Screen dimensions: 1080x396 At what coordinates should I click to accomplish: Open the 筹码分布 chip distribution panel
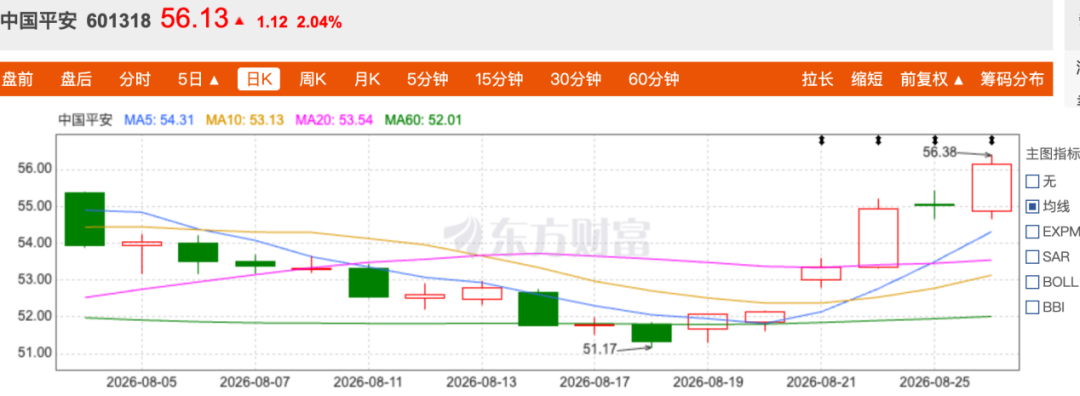coord(1012,79)
